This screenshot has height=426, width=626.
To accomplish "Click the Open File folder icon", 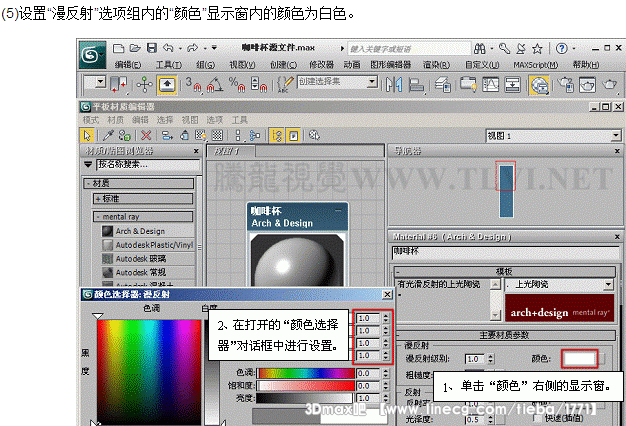I will click(x=135, y=48).
